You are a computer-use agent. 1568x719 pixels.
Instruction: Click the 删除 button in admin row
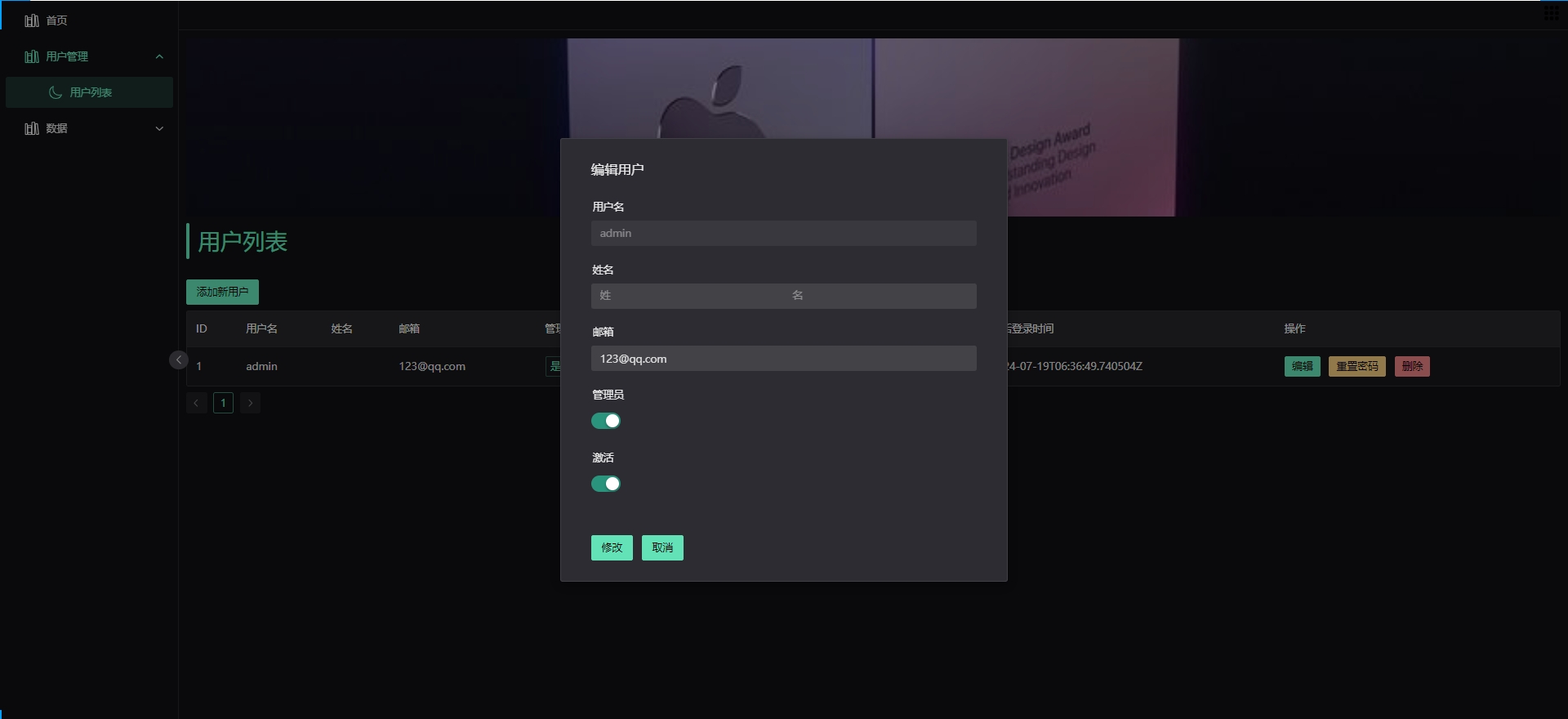point(1412,366)
